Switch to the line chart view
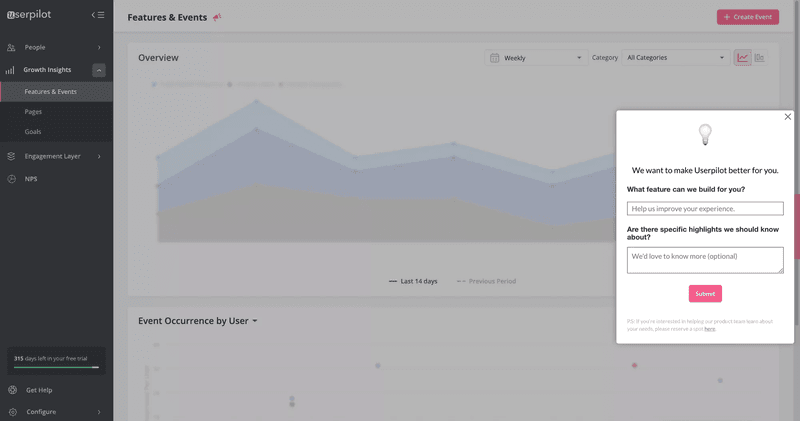The width and height of the screenshot is (800, 421). point(743,58)
